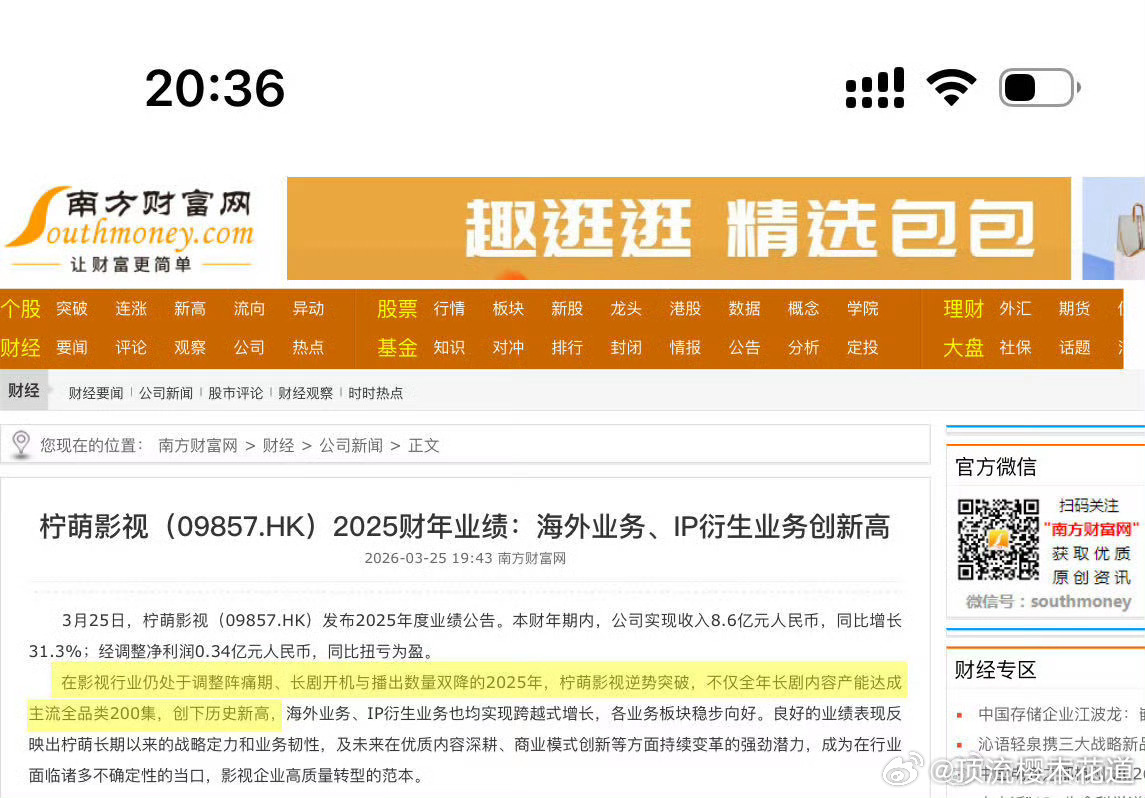
Task: Open the 股票 navigation section
Action: 396,308
